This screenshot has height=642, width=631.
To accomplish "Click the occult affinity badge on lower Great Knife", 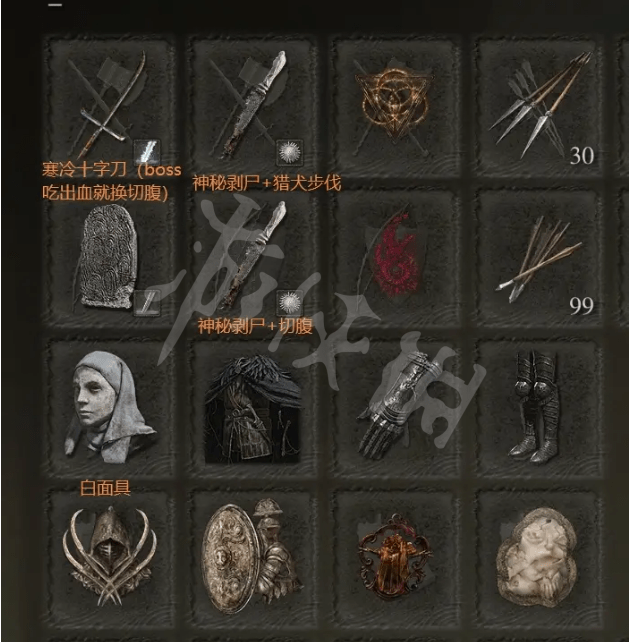I will [289, 303].
